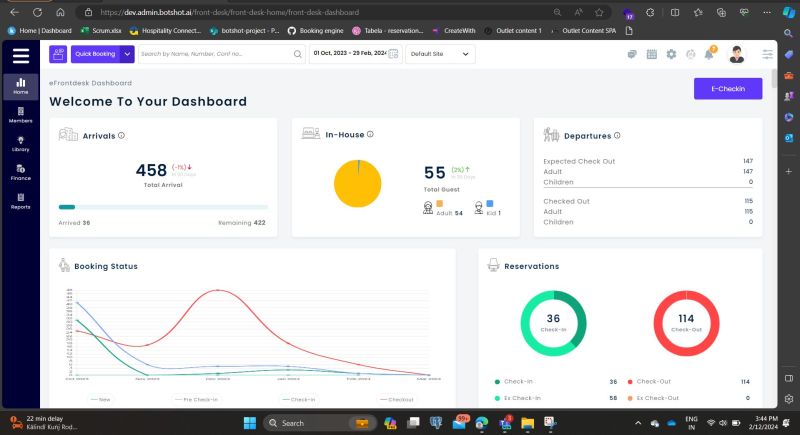Open Finance section in the sidebar

(21, 173)
